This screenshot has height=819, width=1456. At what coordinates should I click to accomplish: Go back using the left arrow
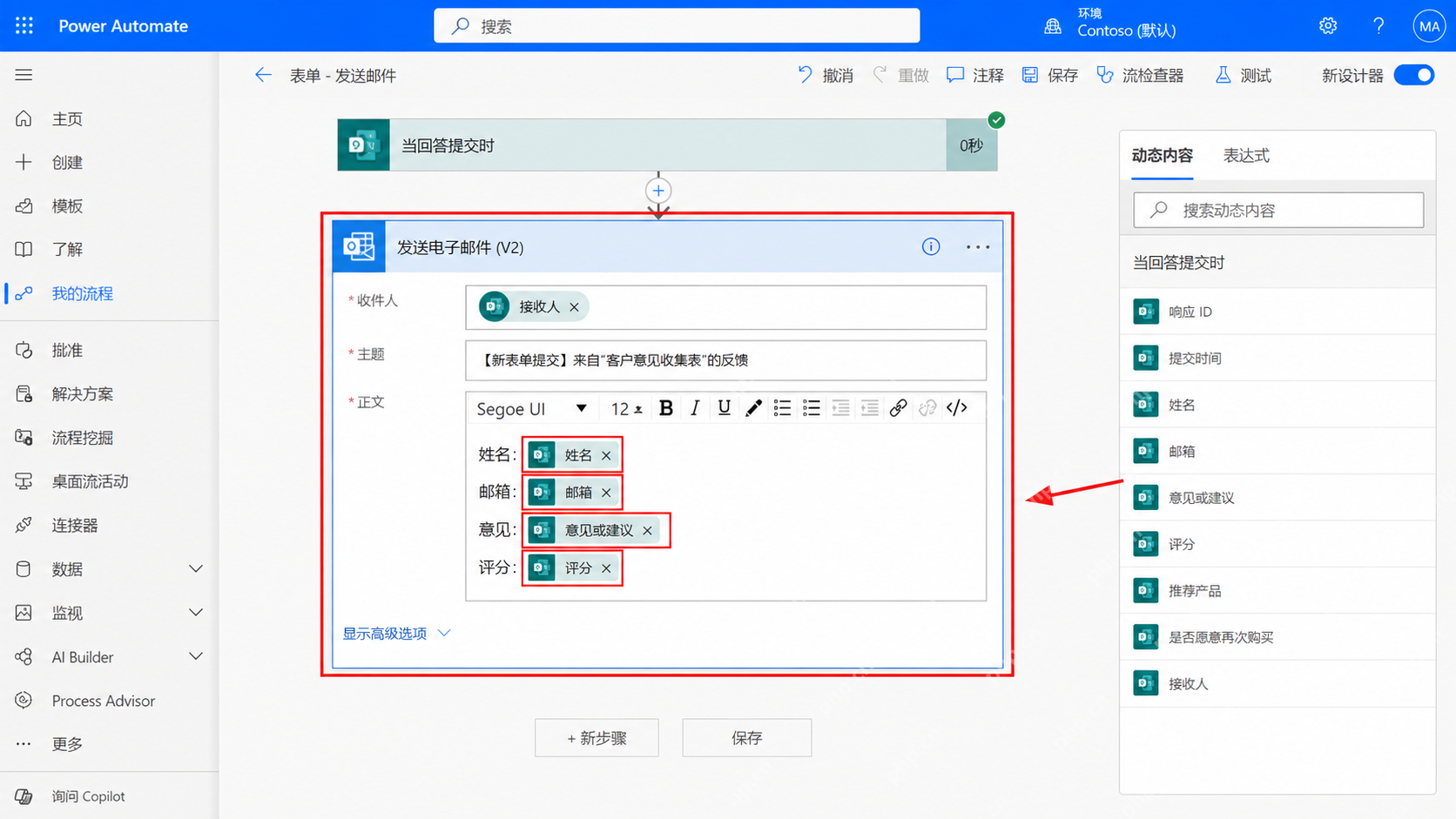263,75
